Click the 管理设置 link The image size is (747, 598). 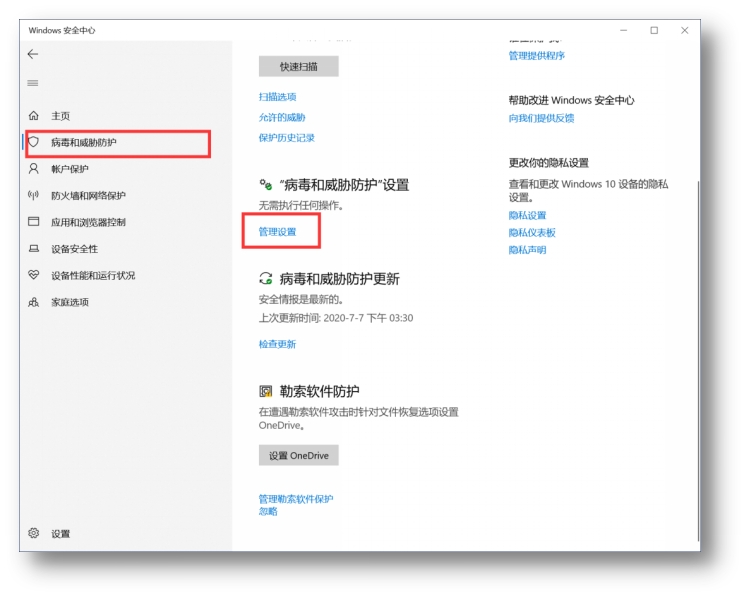tap(278, 232)
